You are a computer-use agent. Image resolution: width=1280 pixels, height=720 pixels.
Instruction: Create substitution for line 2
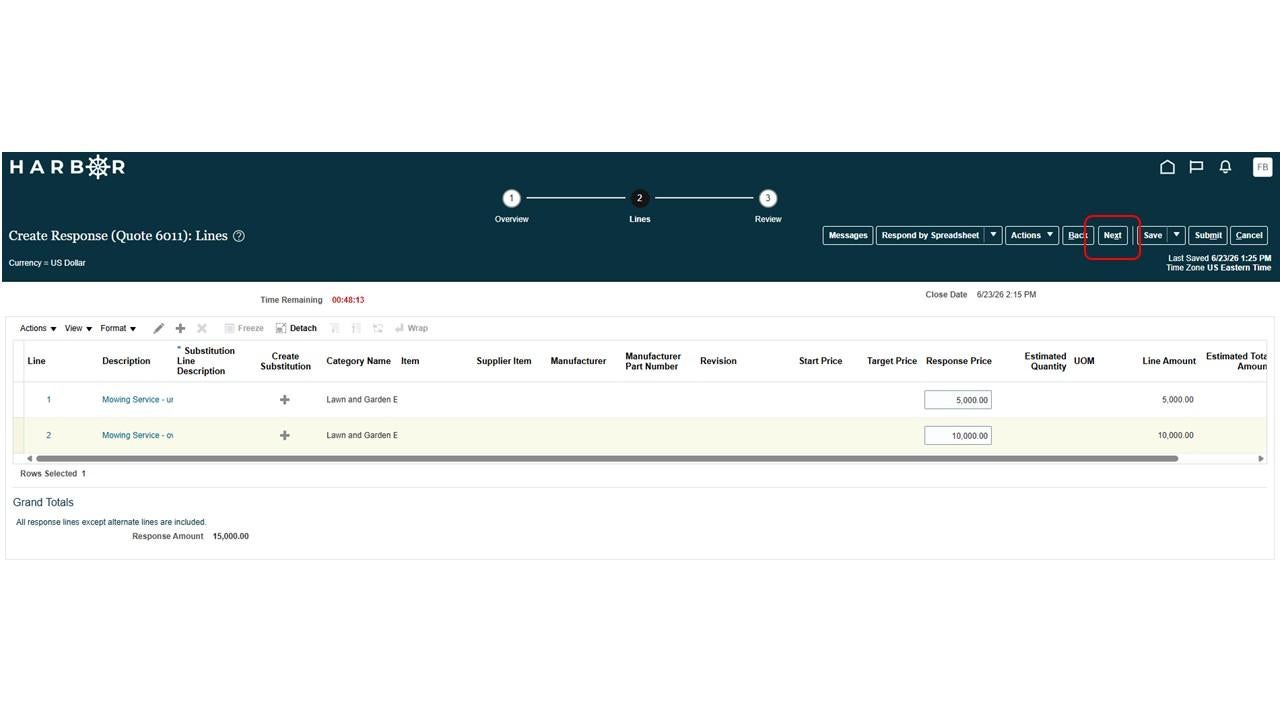[x=285, y=436]
